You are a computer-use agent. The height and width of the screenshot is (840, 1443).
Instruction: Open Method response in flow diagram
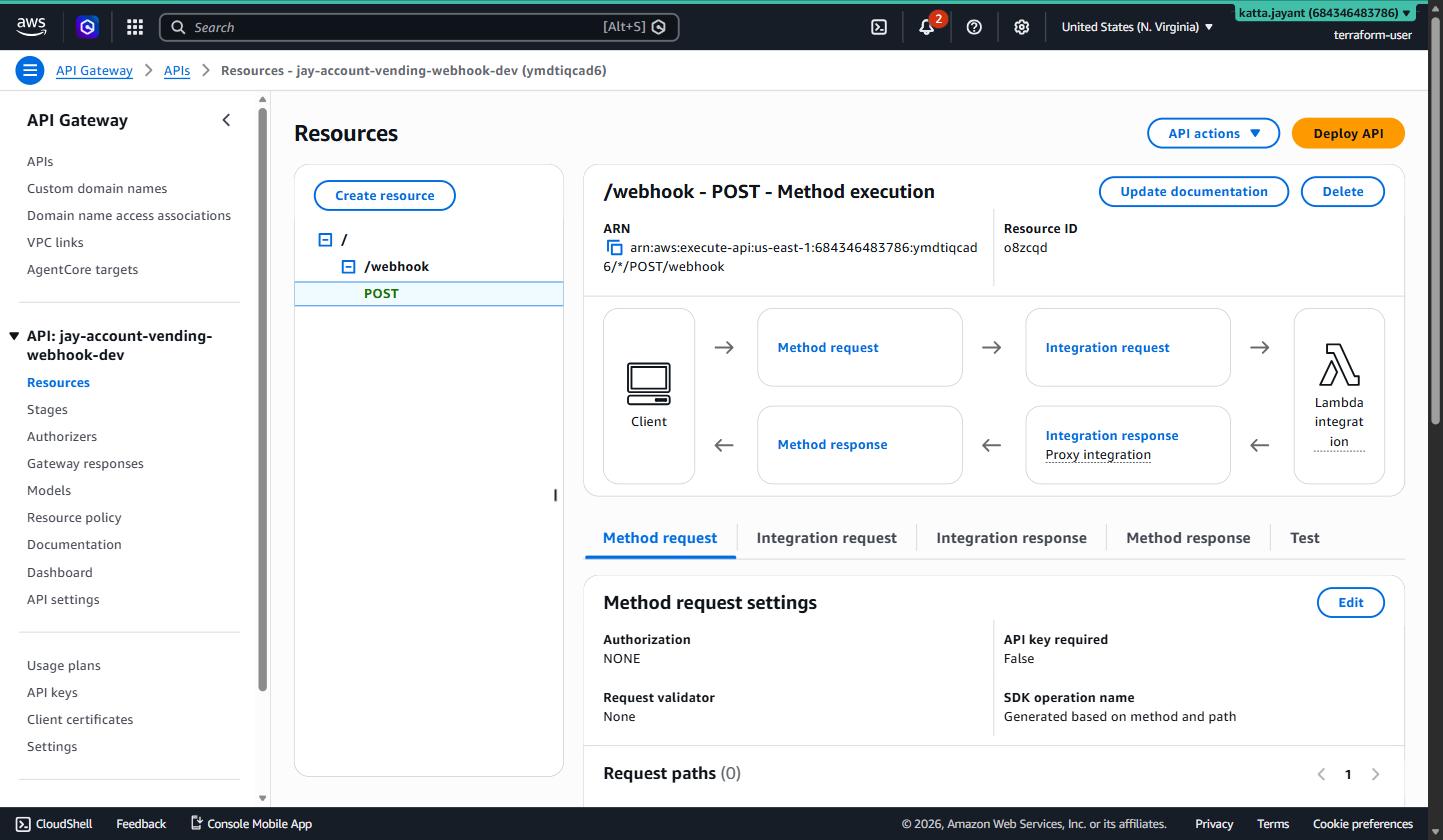(832, 445)
